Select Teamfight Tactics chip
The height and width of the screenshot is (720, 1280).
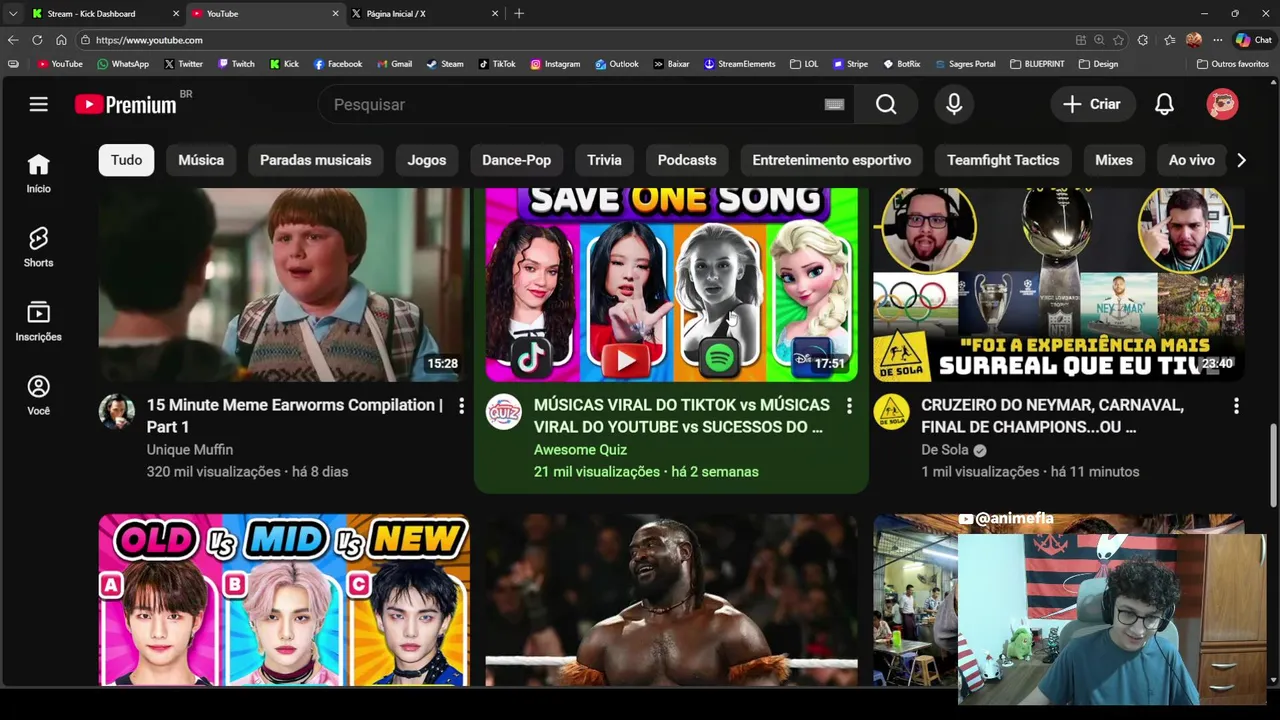tap(1003, 160)
